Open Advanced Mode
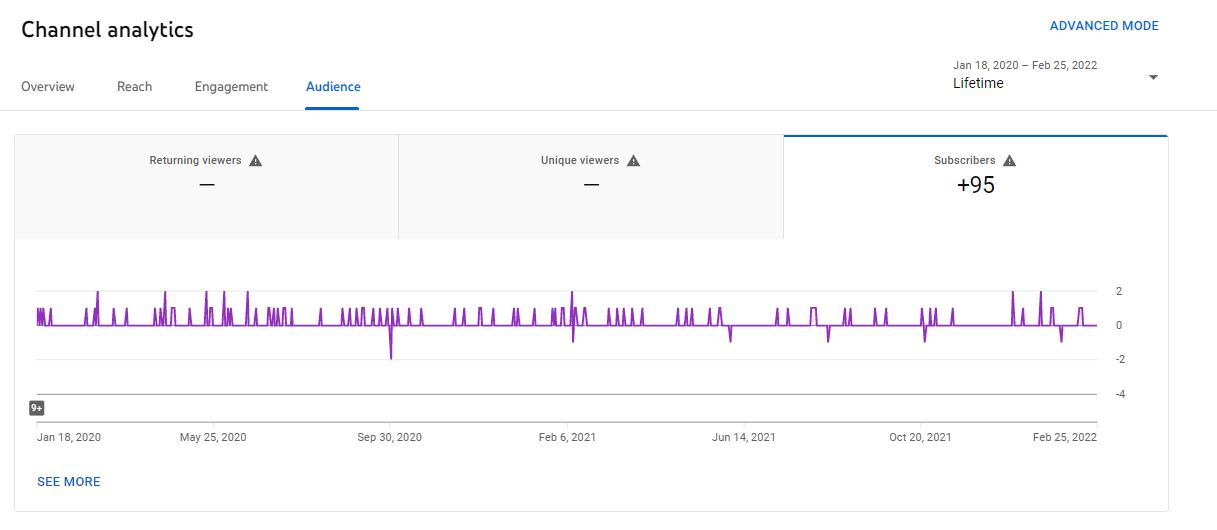 tap(1104, 26)
